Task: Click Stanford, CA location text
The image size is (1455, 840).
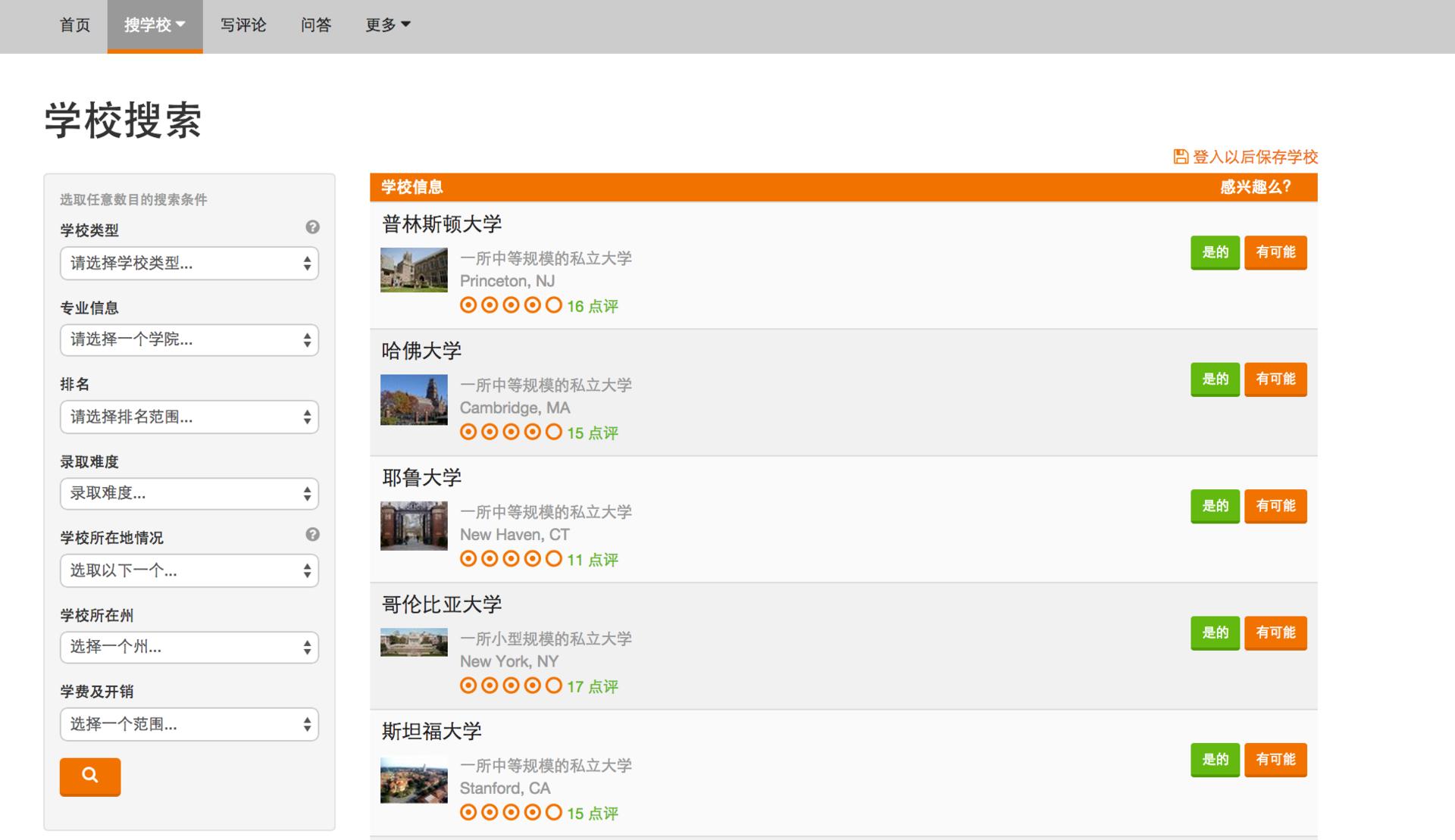Action: point(505,788)
